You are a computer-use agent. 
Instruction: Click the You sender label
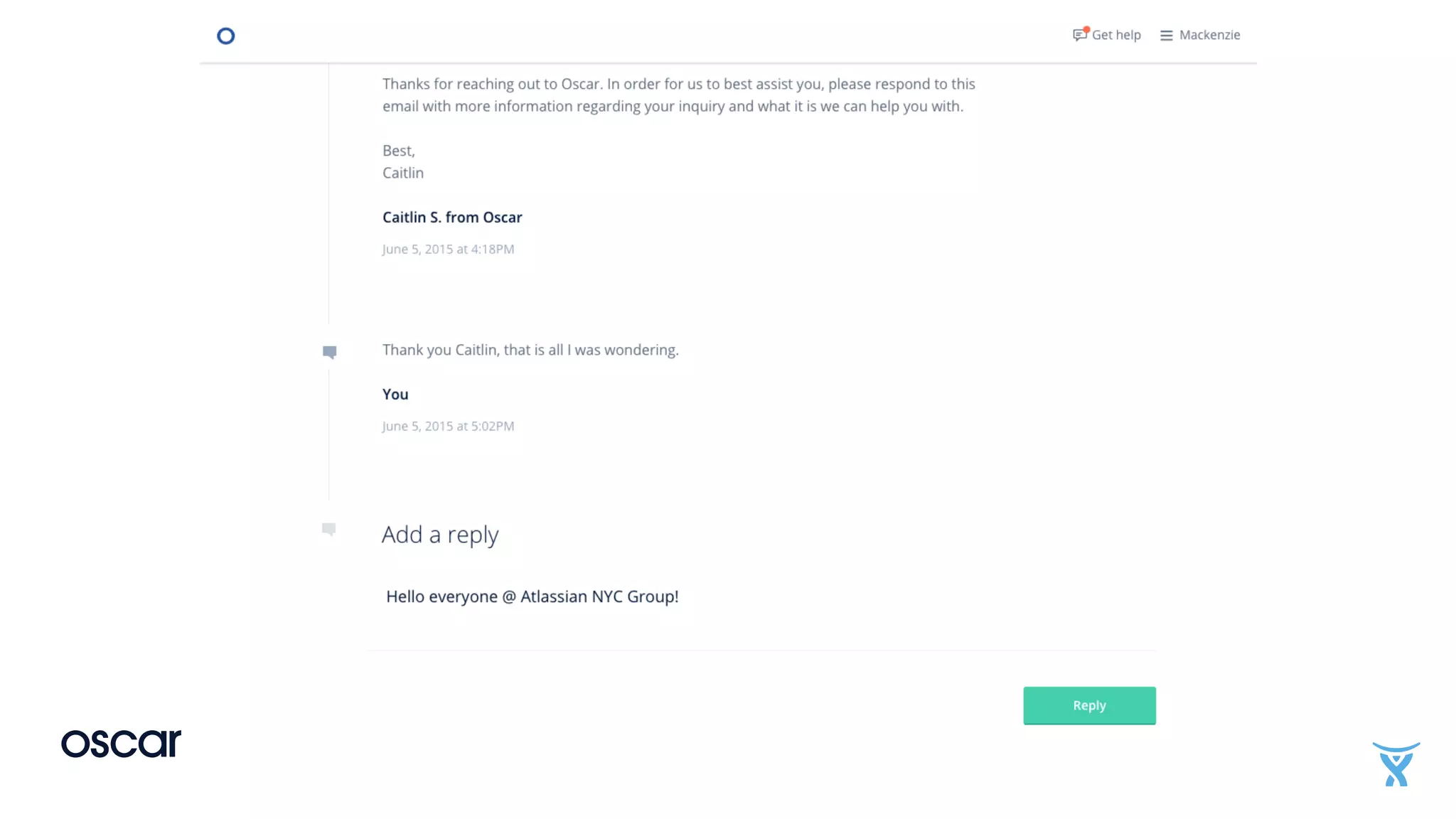click(x=395, y=395)
